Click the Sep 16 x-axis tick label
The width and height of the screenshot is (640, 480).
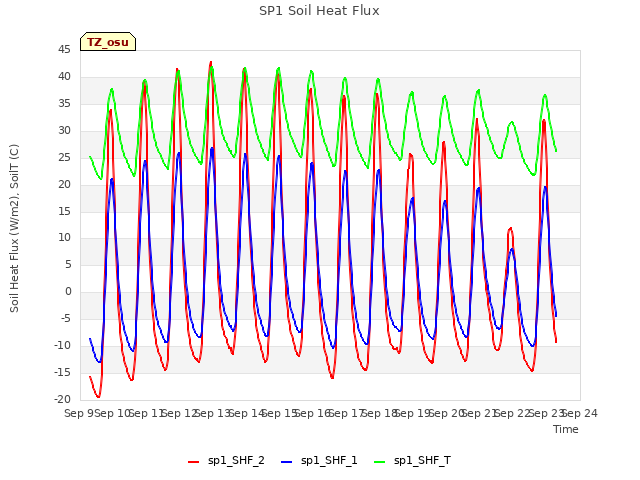313,413
